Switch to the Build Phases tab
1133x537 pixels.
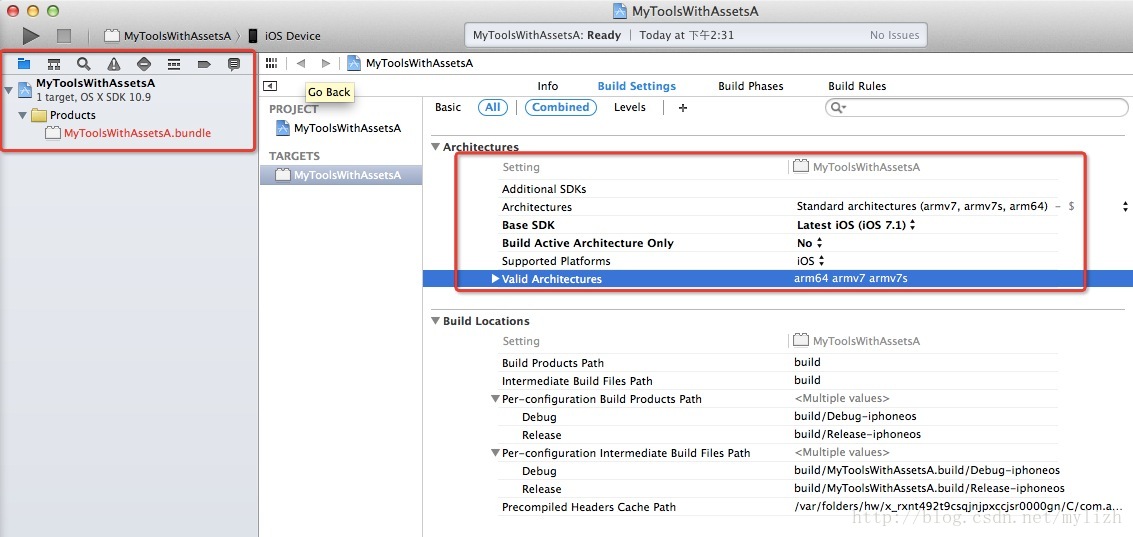pos(751,86)
